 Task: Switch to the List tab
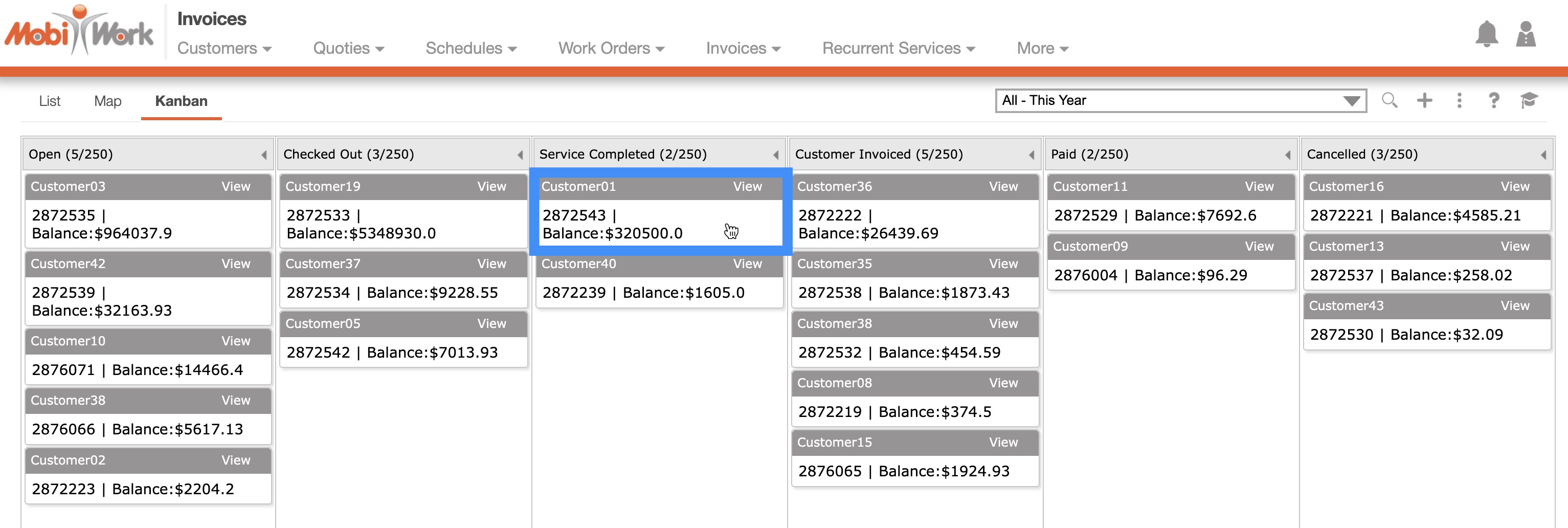pos(49,101)
